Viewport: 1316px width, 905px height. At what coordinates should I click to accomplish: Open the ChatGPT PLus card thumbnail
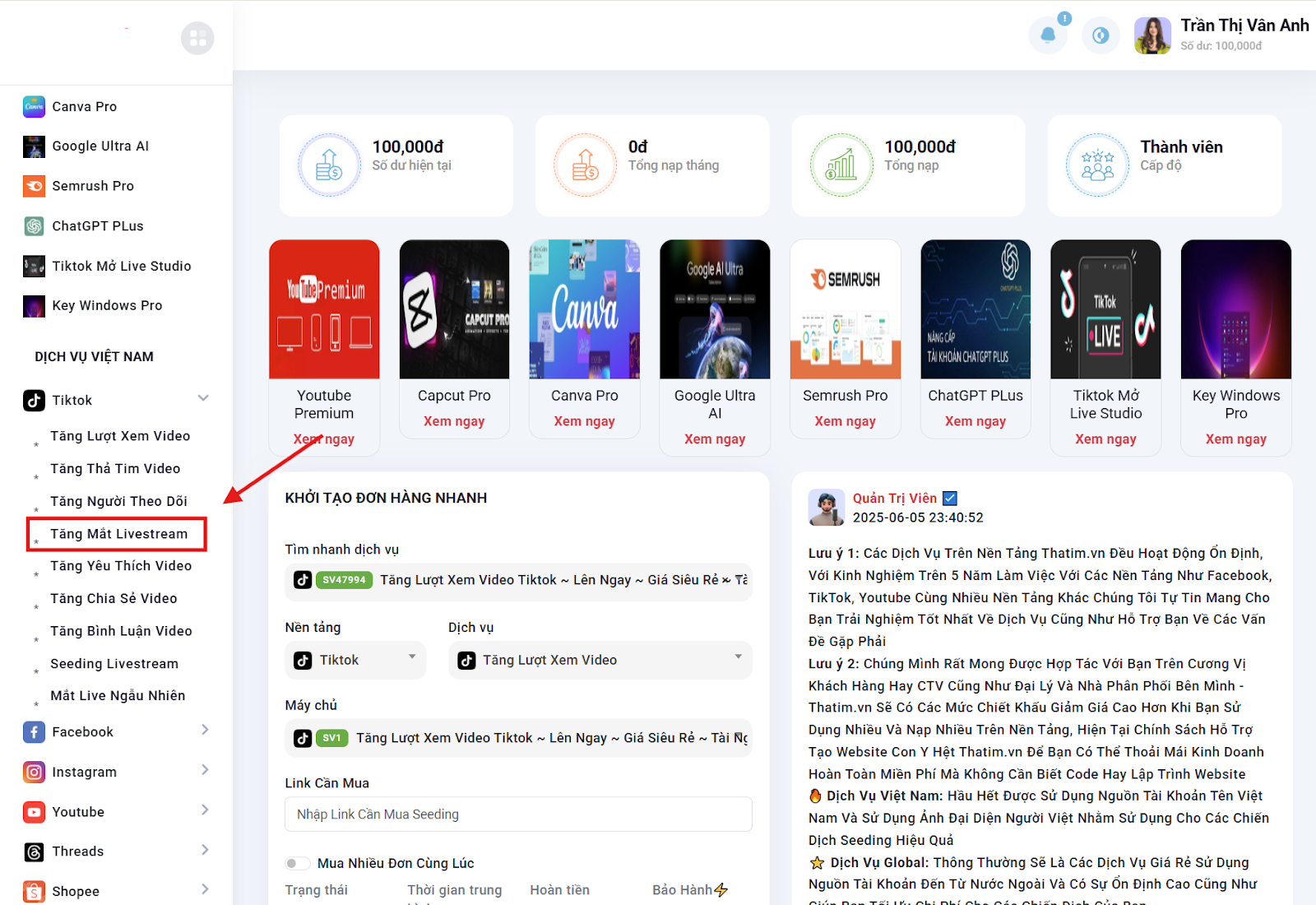[x=975, y=309]
